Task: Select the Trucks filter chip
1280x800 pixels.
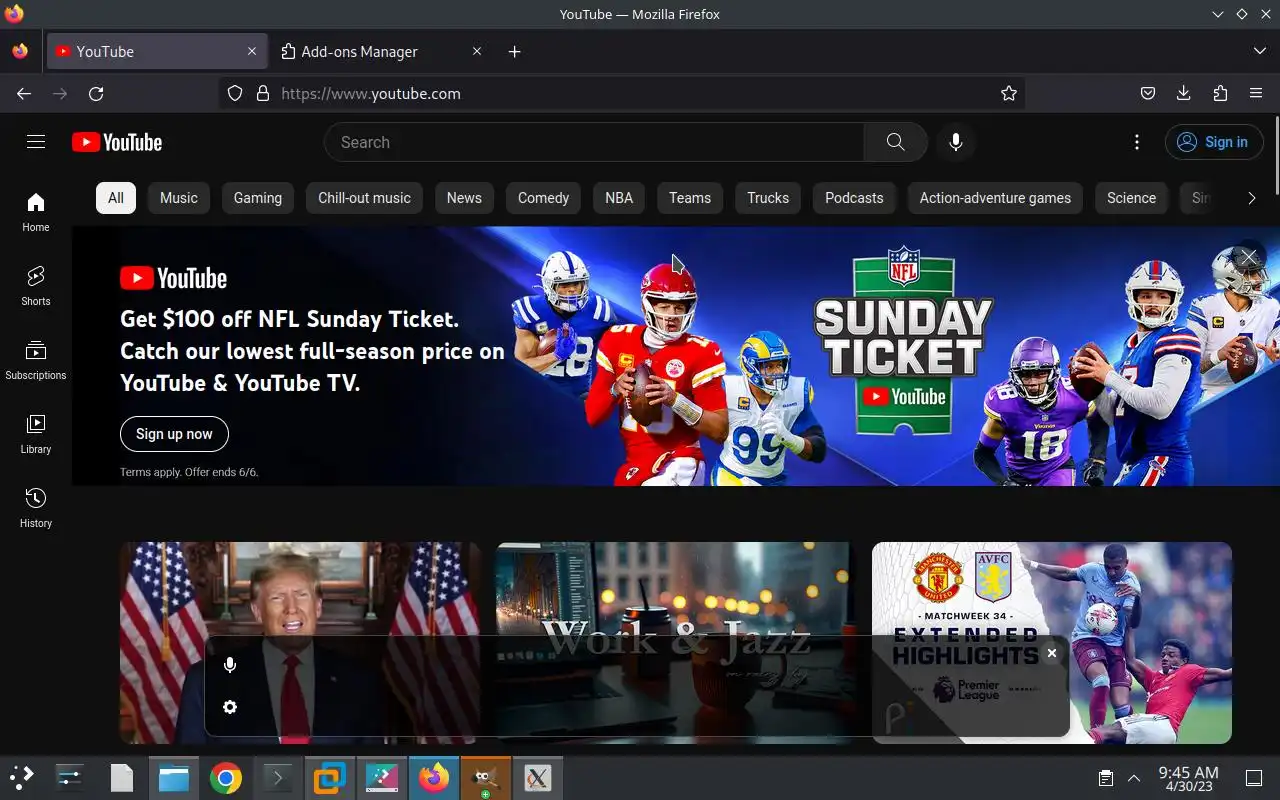Action: click(768, 198)
